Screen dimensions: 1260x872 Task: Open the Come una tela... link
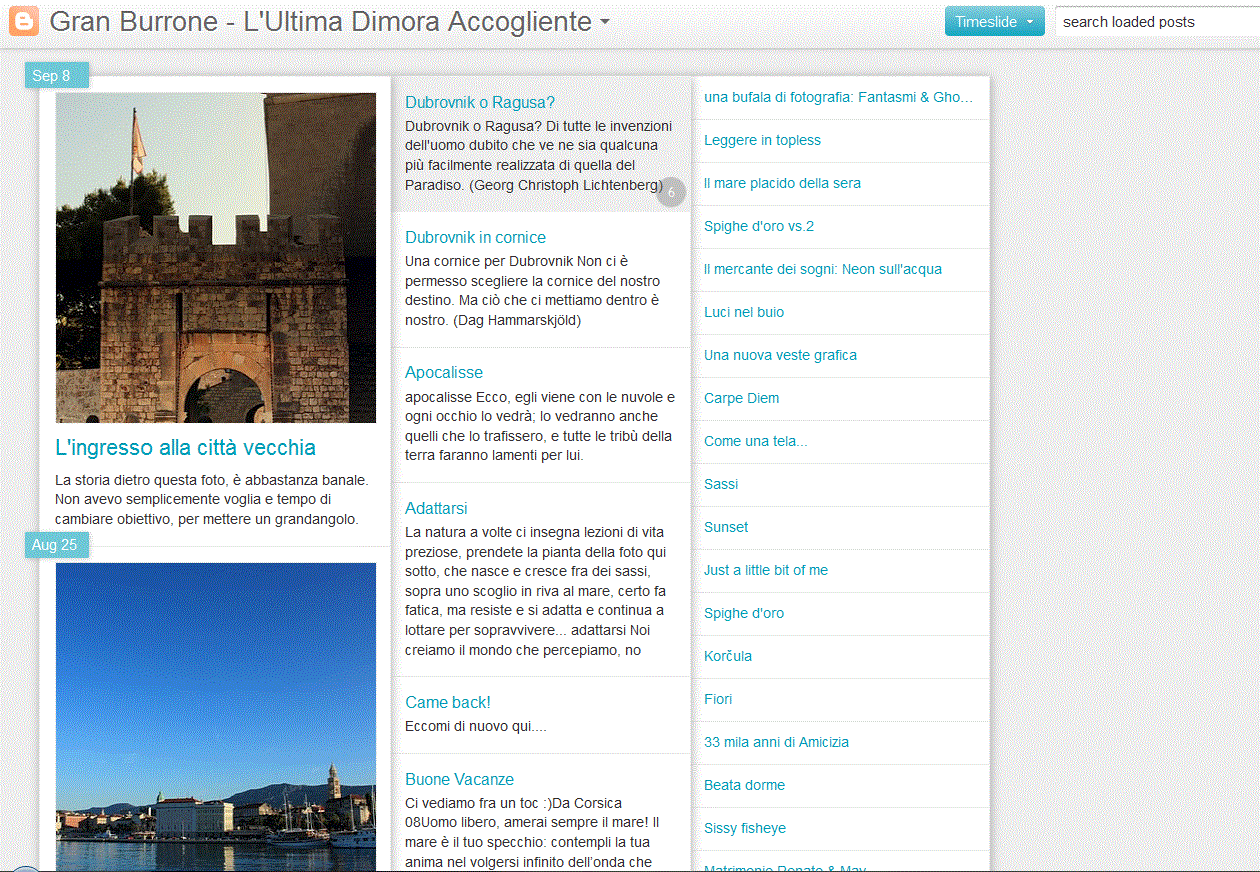coord(755,441)
